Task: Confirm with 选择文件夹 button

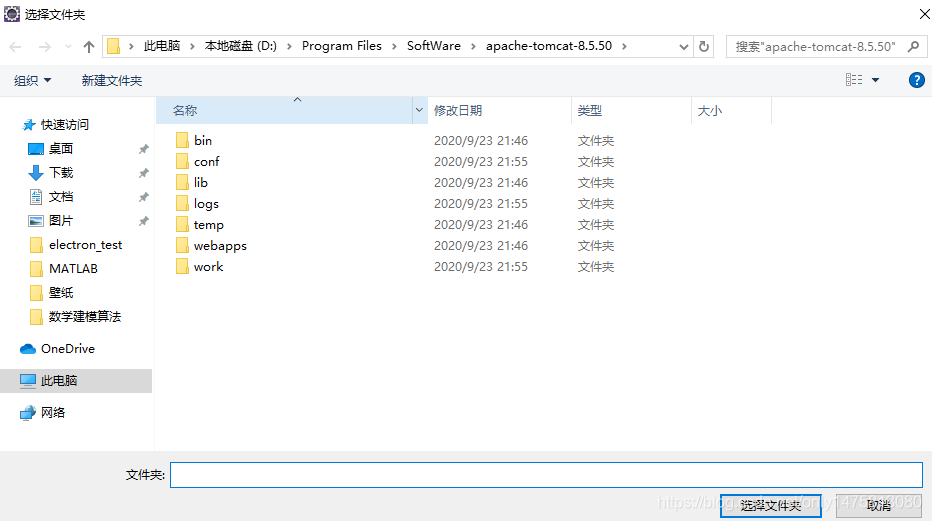Action: 770,506
